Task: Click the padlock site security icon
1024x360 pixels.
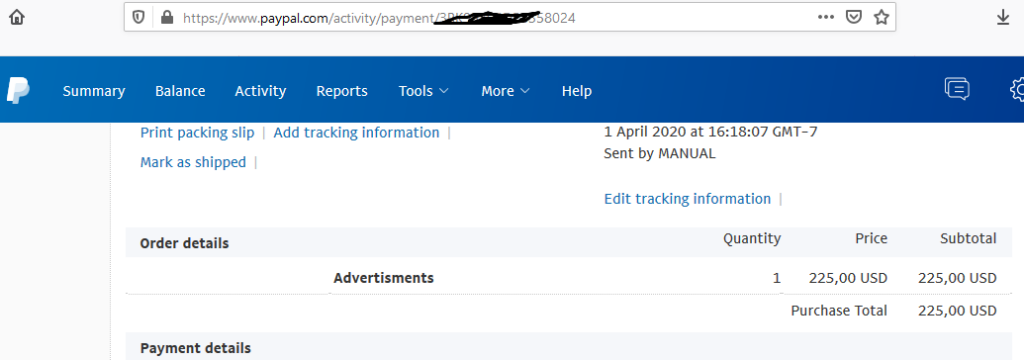Action: [167, 18]
